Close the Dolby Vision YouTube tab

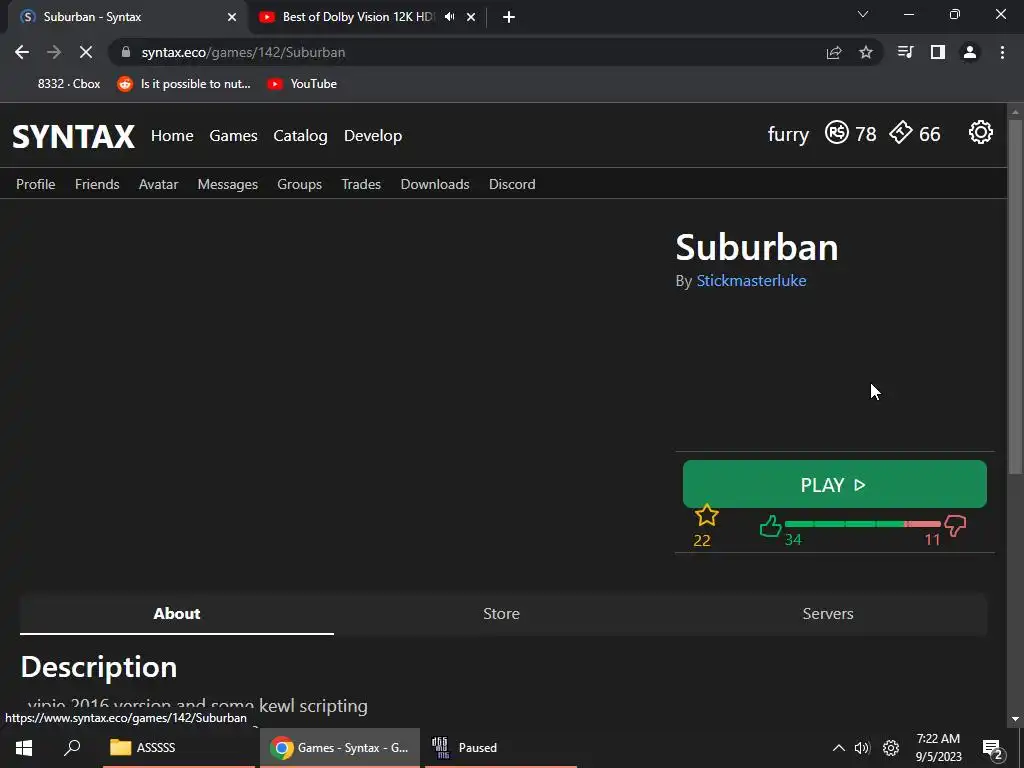coord(471,17)
